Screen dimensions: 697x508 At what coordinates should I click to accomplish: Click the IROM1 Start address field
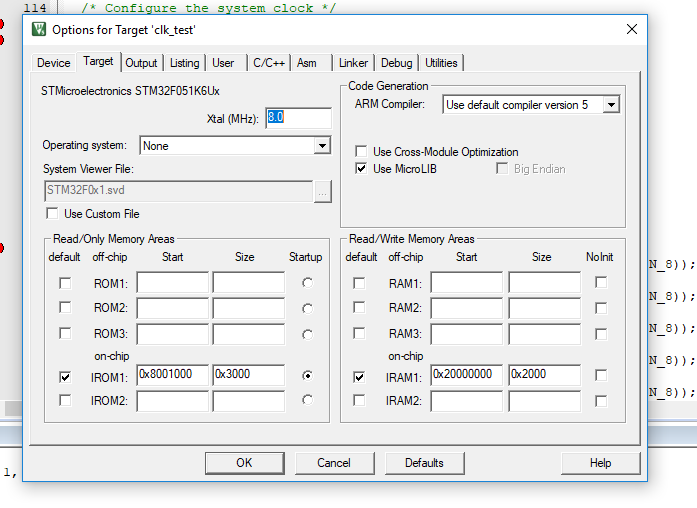tap(172, 375)
